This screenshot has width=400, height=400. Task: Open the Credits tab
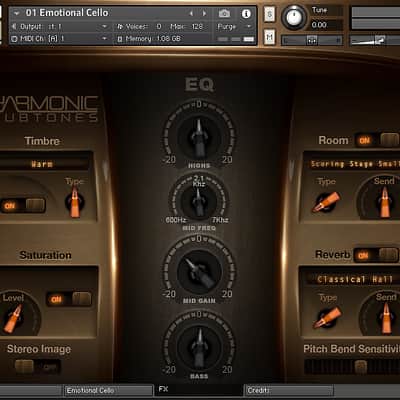pos(289,390)
